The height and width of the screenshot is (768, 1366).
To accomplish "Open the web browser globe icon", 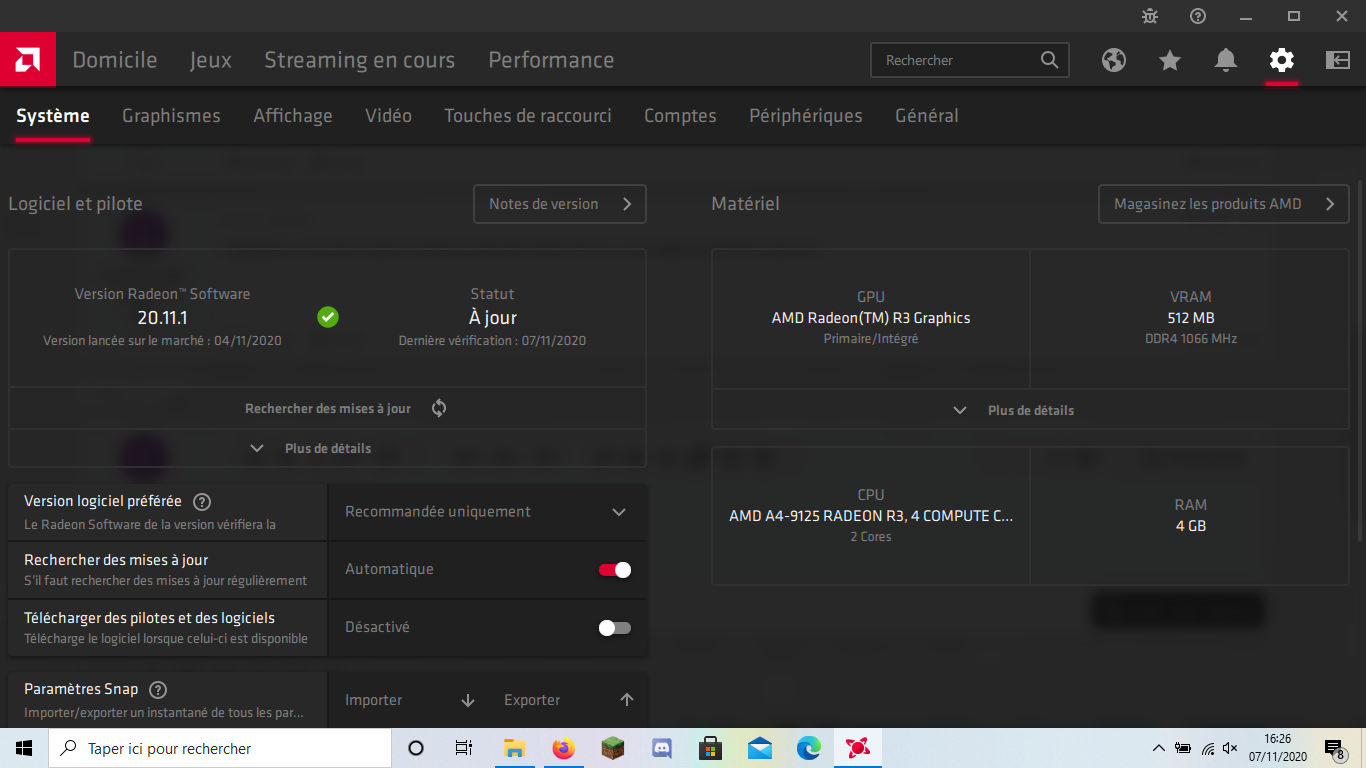I will coord(1114,60).
